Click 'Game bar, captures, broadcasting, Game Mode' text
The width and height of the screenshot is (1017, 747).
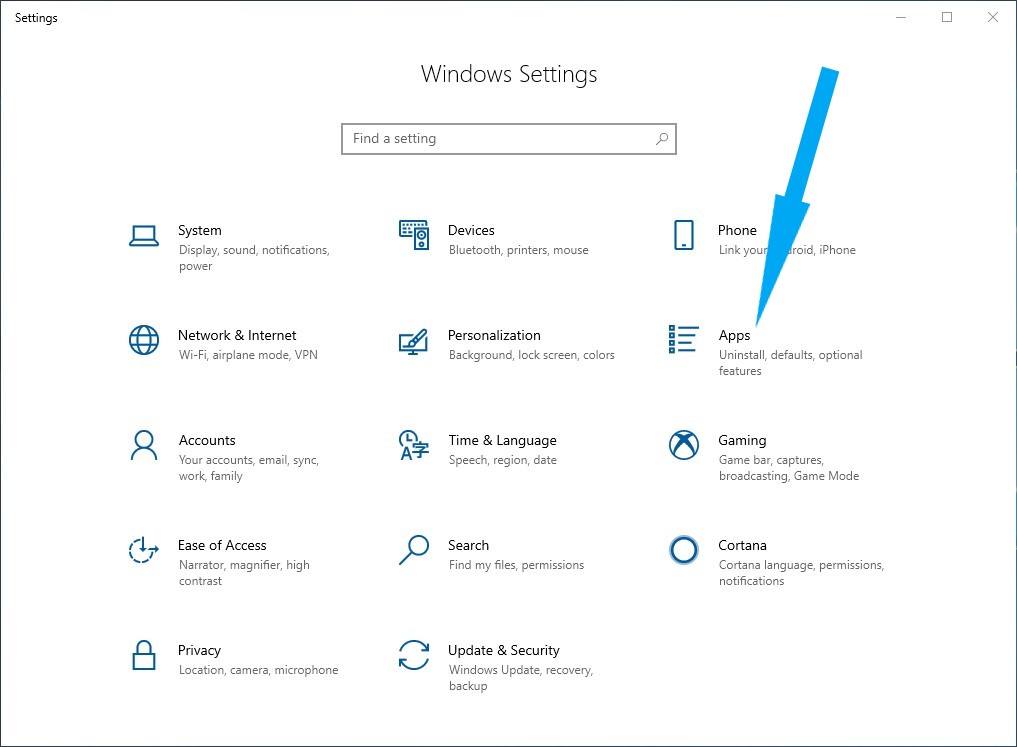(x=789, y=468)
